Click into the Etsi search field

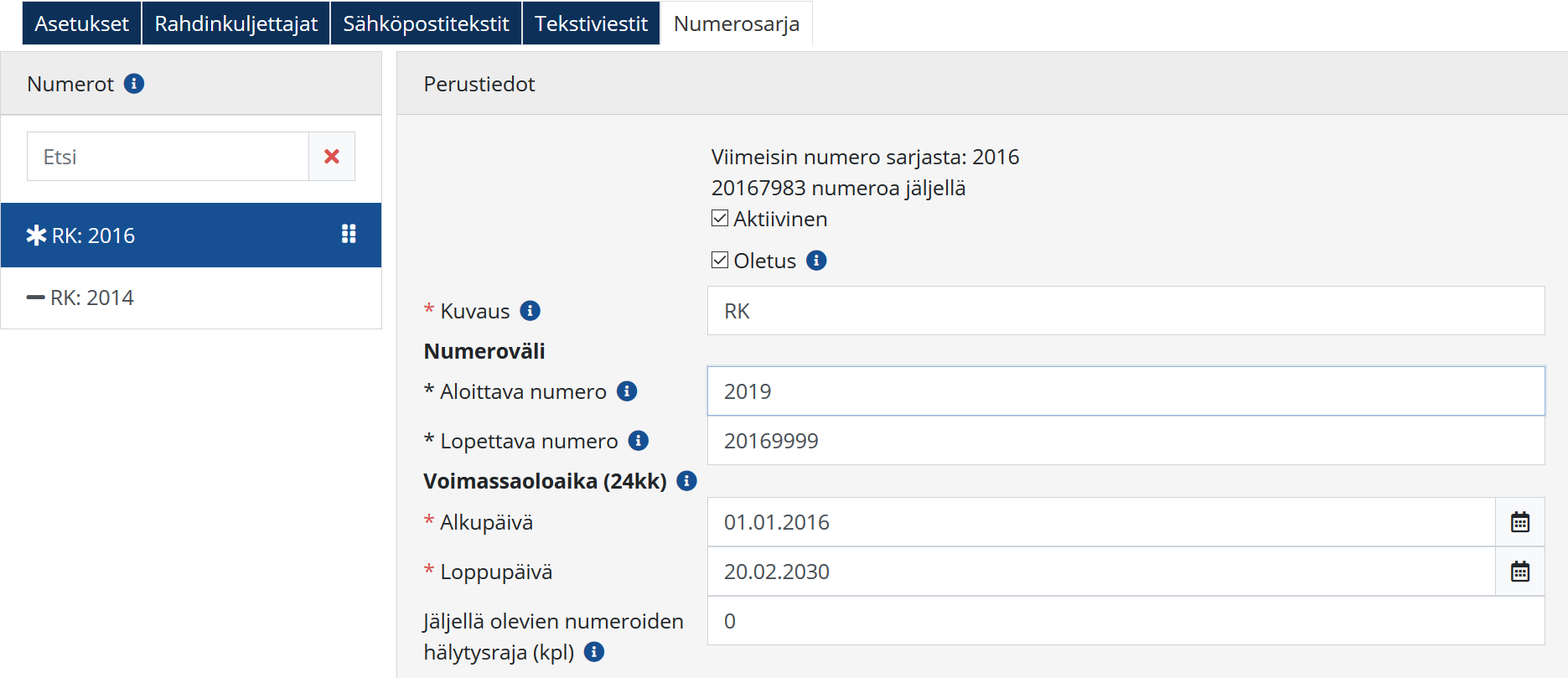(x=168, y=157)
